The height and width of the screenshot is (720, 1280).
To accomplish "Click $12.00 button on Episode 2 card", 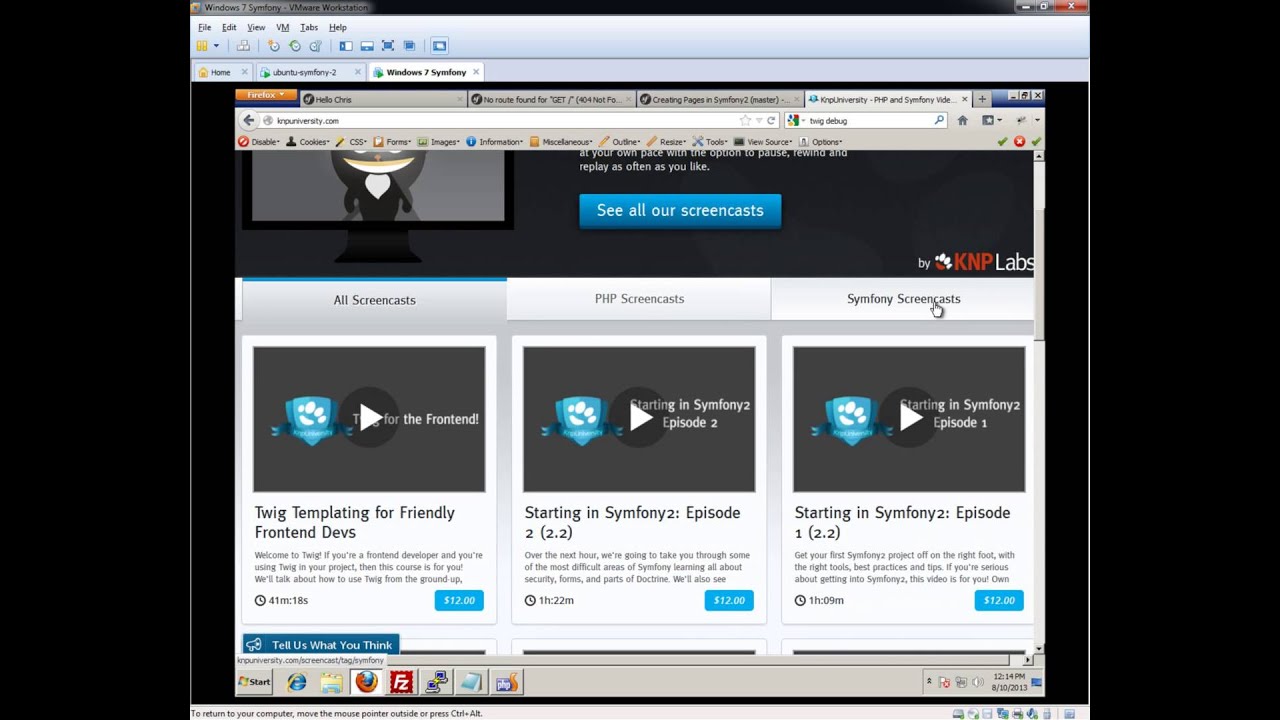I will tap(729, 600).
